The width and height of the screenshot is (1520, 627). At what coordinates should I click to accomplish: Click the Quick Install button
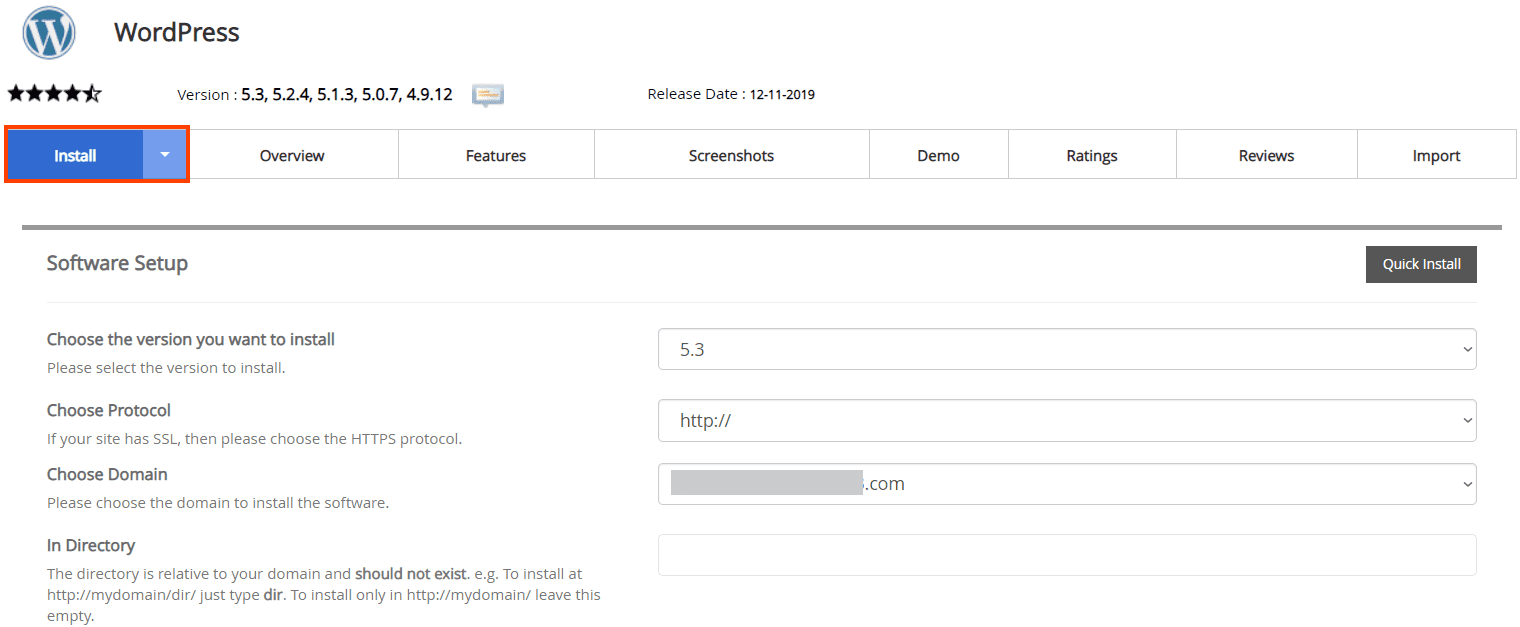(1421, 264)
